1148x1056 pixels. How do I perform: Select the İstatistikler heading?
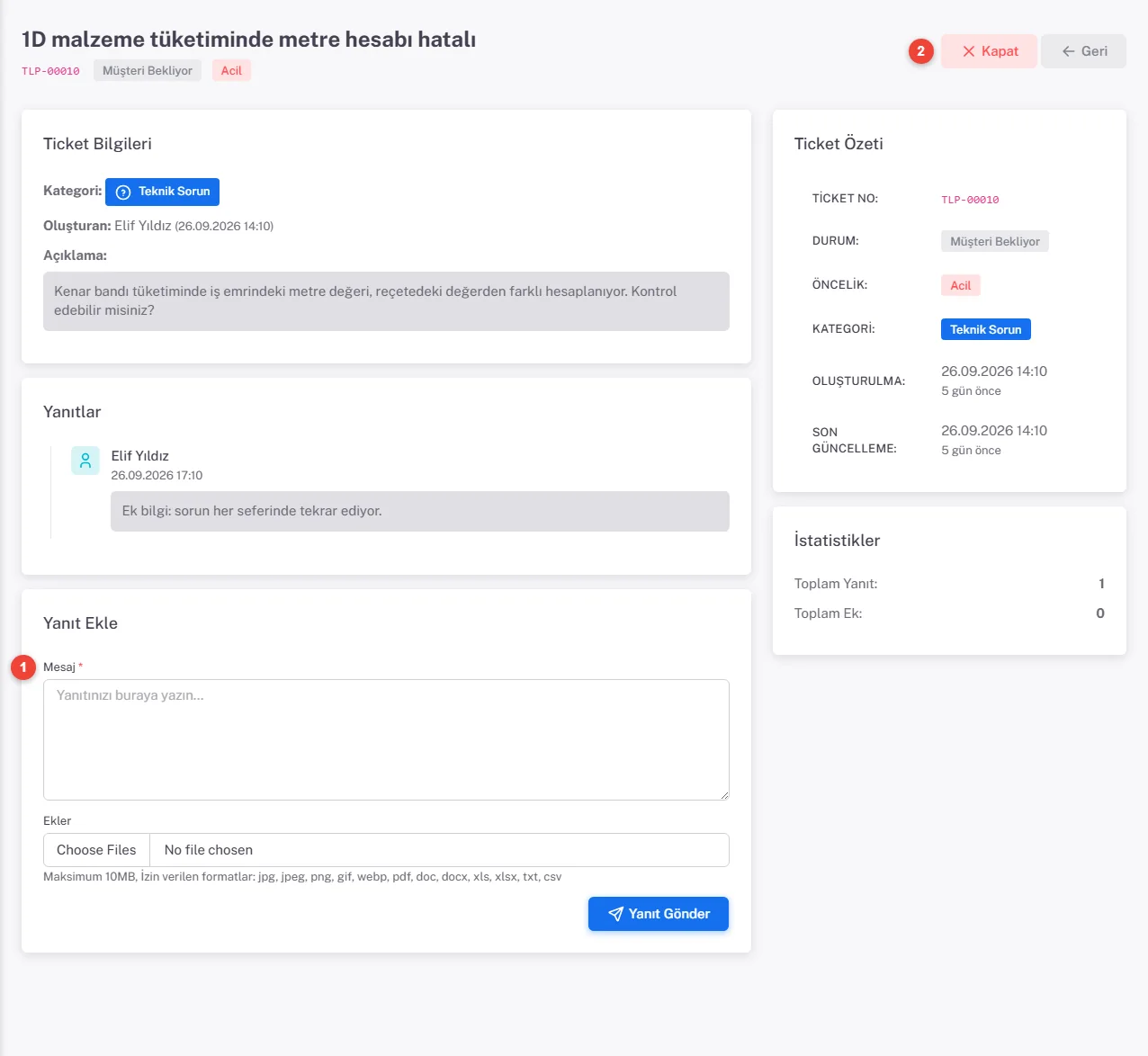(x=837, y=541)
